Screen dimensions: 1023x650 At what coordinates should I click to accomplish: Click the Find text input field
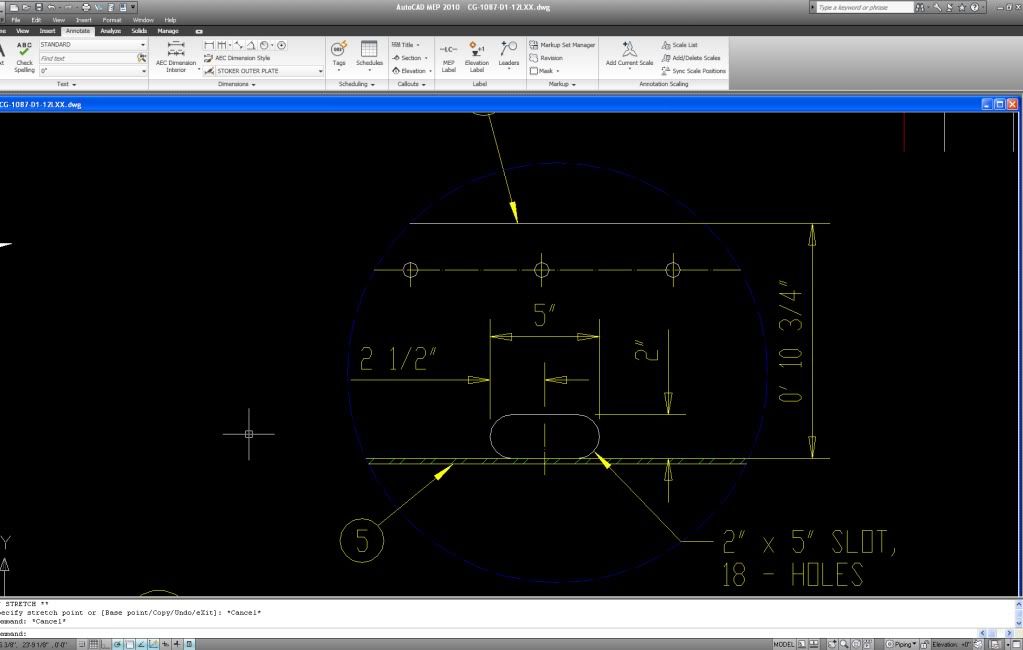[87, 58]
